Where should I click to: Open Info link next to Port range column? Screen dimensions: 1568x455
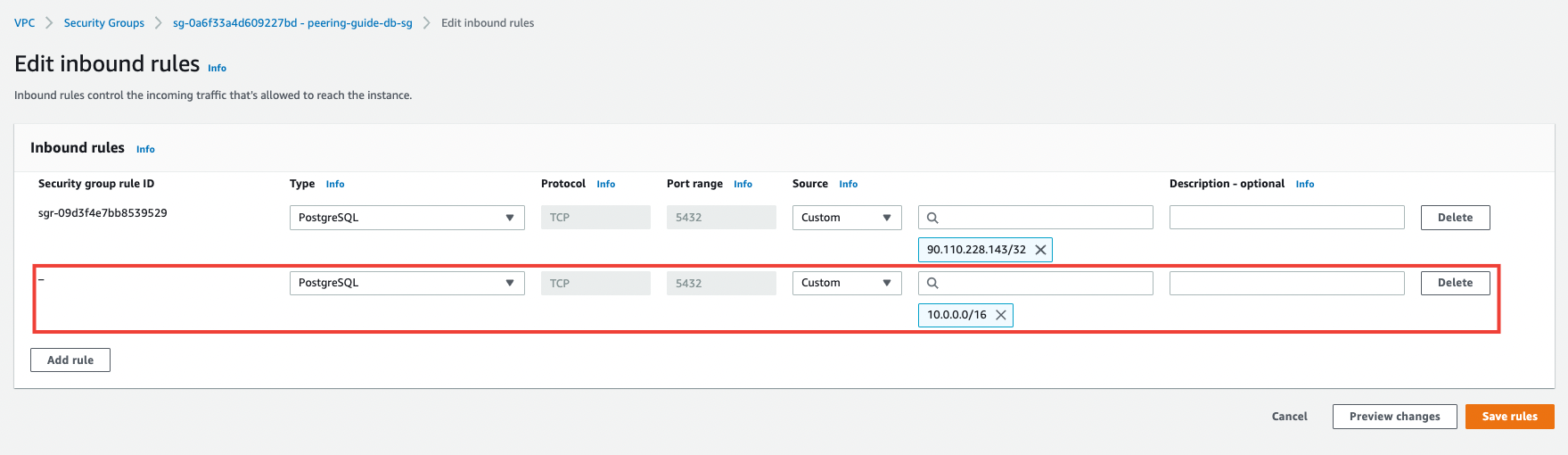click(x=743, y=184)
